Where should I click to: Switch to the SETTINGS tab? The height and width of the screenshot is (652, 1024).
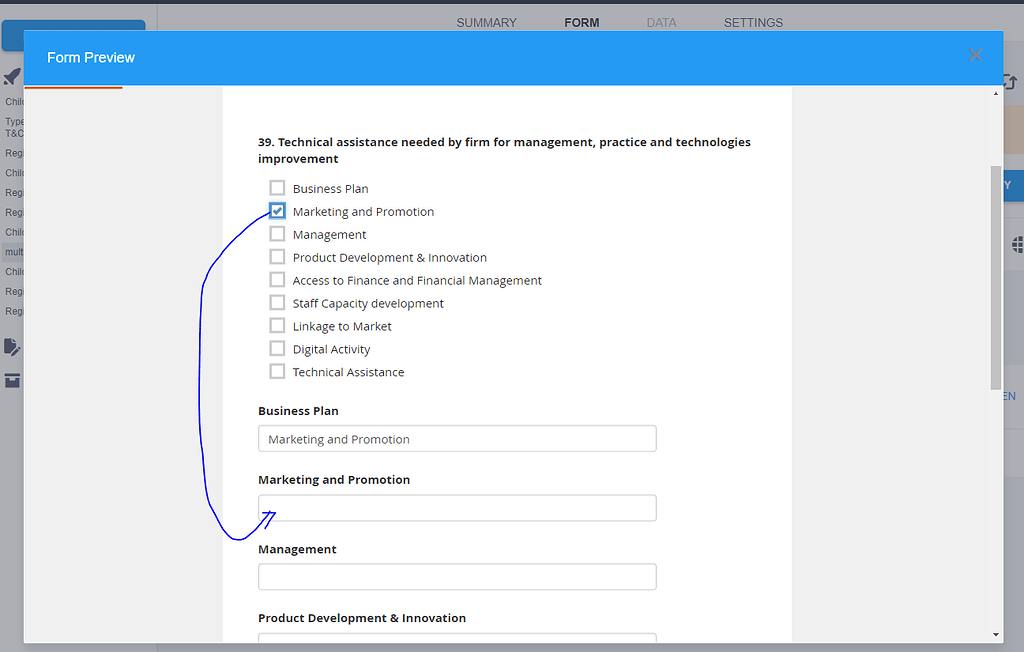pyautogui.click(x=753, y=22)
